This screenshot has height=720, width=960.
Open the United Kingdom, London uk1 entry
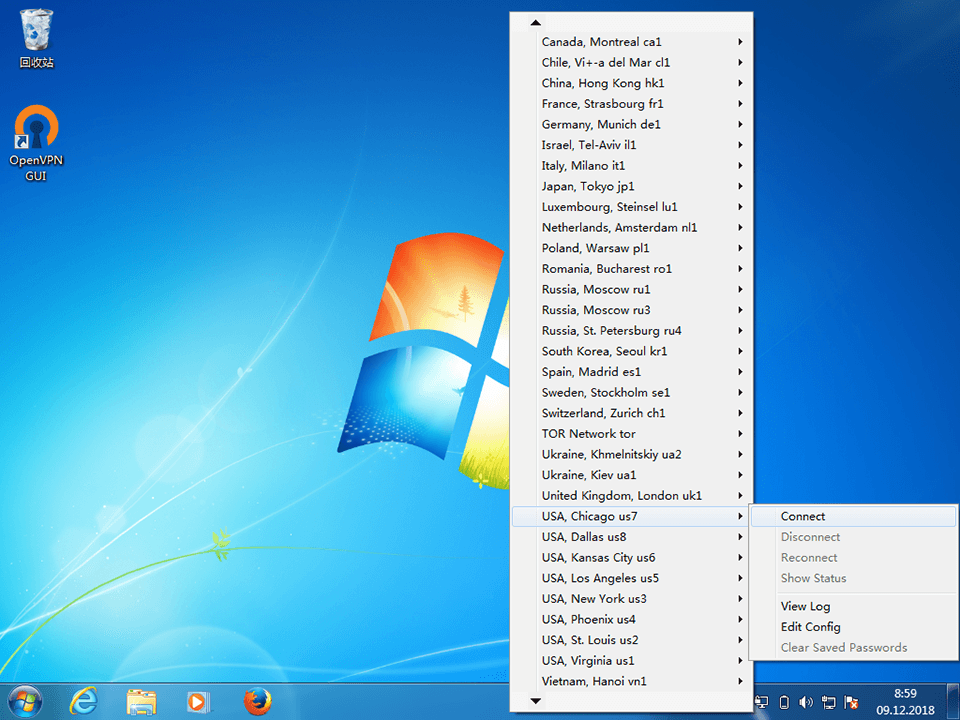coord(631,495)
